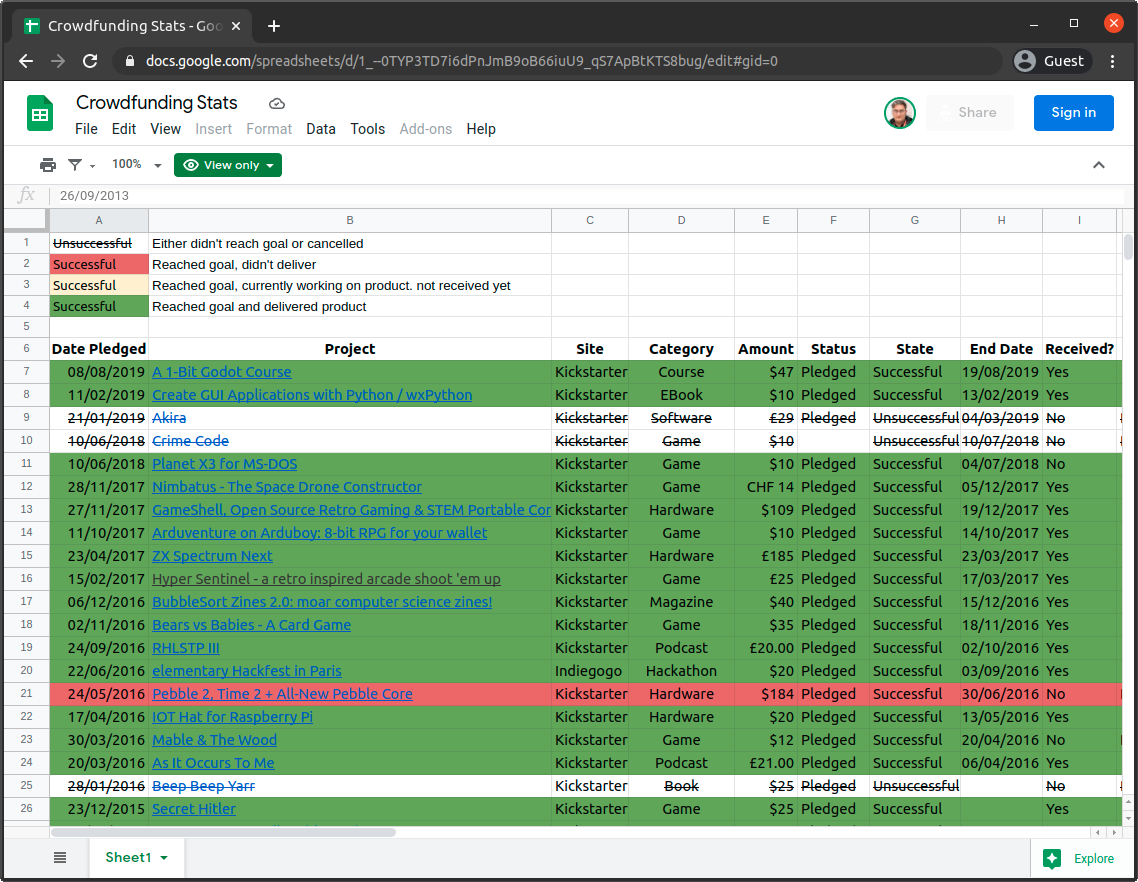
Task: Open the Secret Hitler project link
Action: coord(194,809)
